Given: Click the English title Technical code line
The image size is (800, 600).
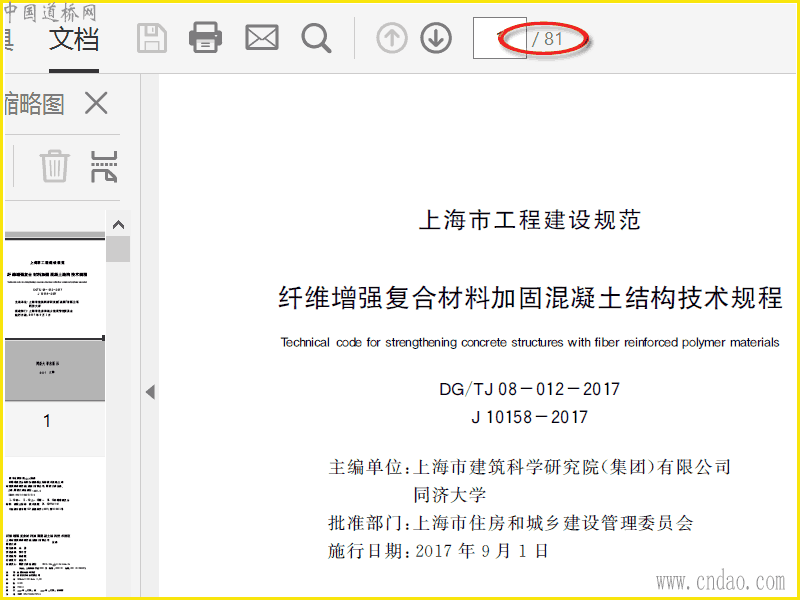Looking at the screenshot, I should pyautogui.click(x=530, y=342).
